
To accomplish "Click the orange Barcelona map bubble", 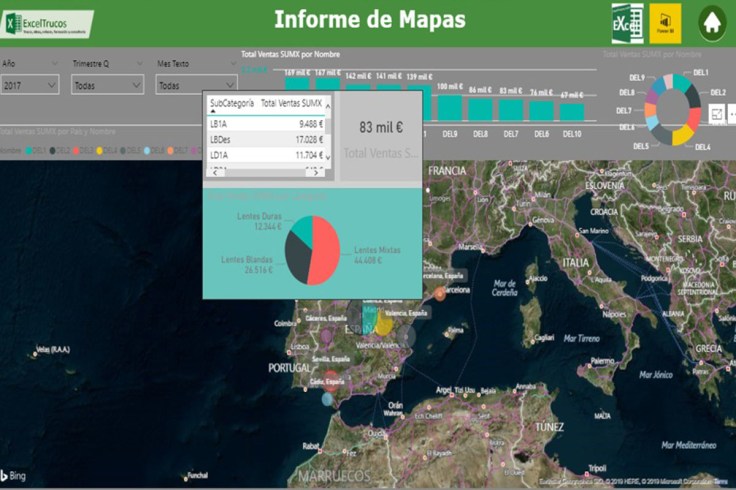I will pos(440,294).
